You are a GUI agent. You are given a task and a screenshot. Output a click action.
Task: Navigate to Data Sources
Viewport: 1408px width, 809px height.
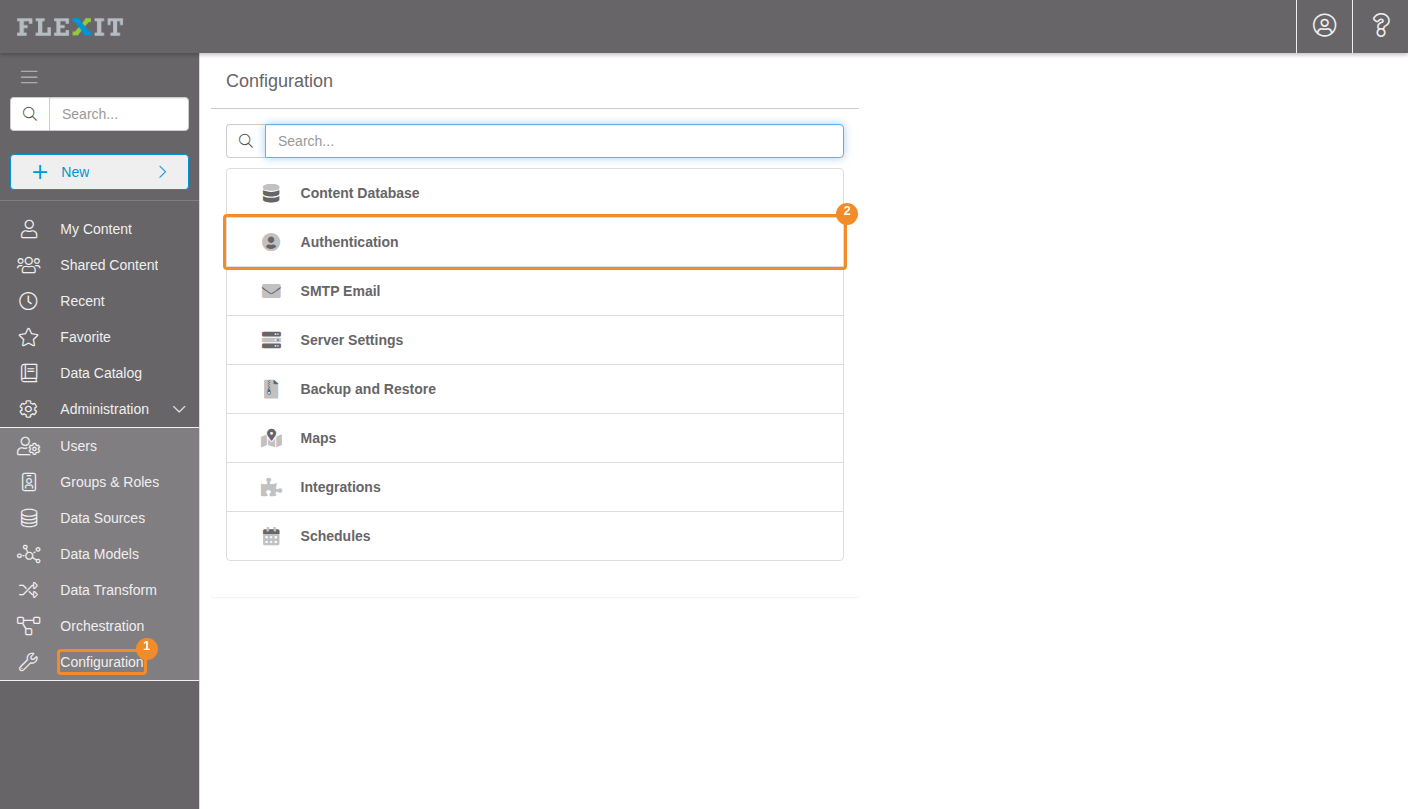(x=100, y=518)
